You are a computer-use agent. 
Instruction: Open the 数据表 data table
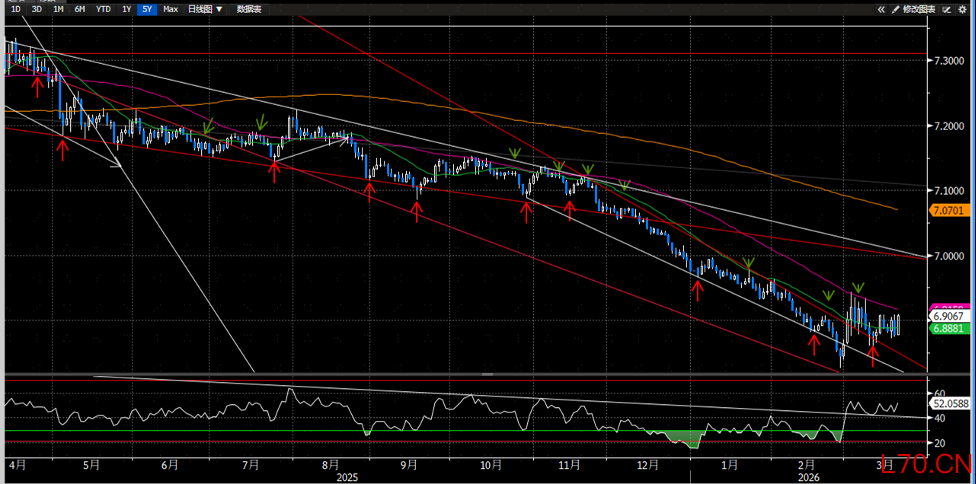(x=249, y=8)
